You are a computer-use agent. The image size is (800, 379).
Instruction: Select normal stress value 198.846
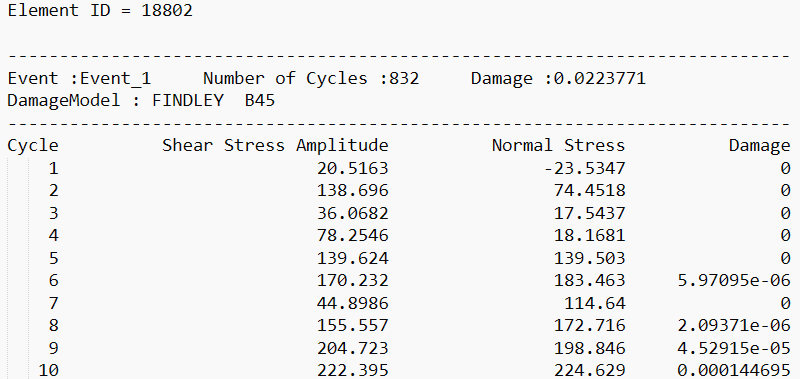coord(589,348)
